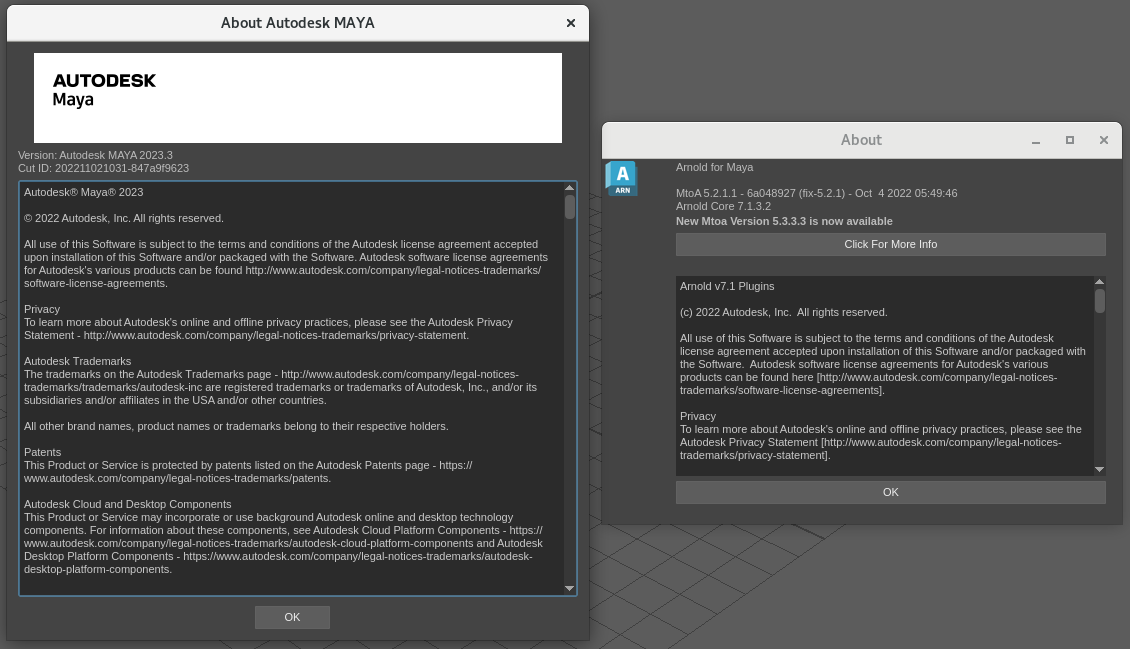This screenshot has height=649, width=1130.
Task: Click the Arnold license text scrollbar handle
Action: coord(1099,300)
